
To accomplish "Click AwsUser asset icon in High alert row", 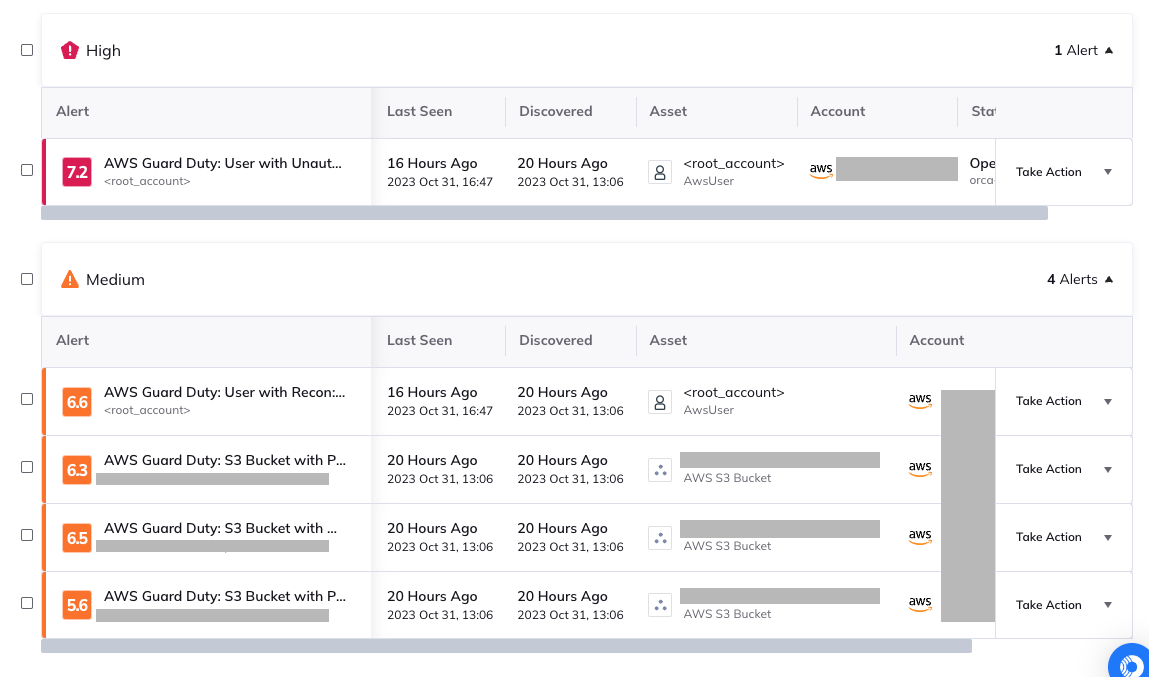I will click(x=660, y=172).
